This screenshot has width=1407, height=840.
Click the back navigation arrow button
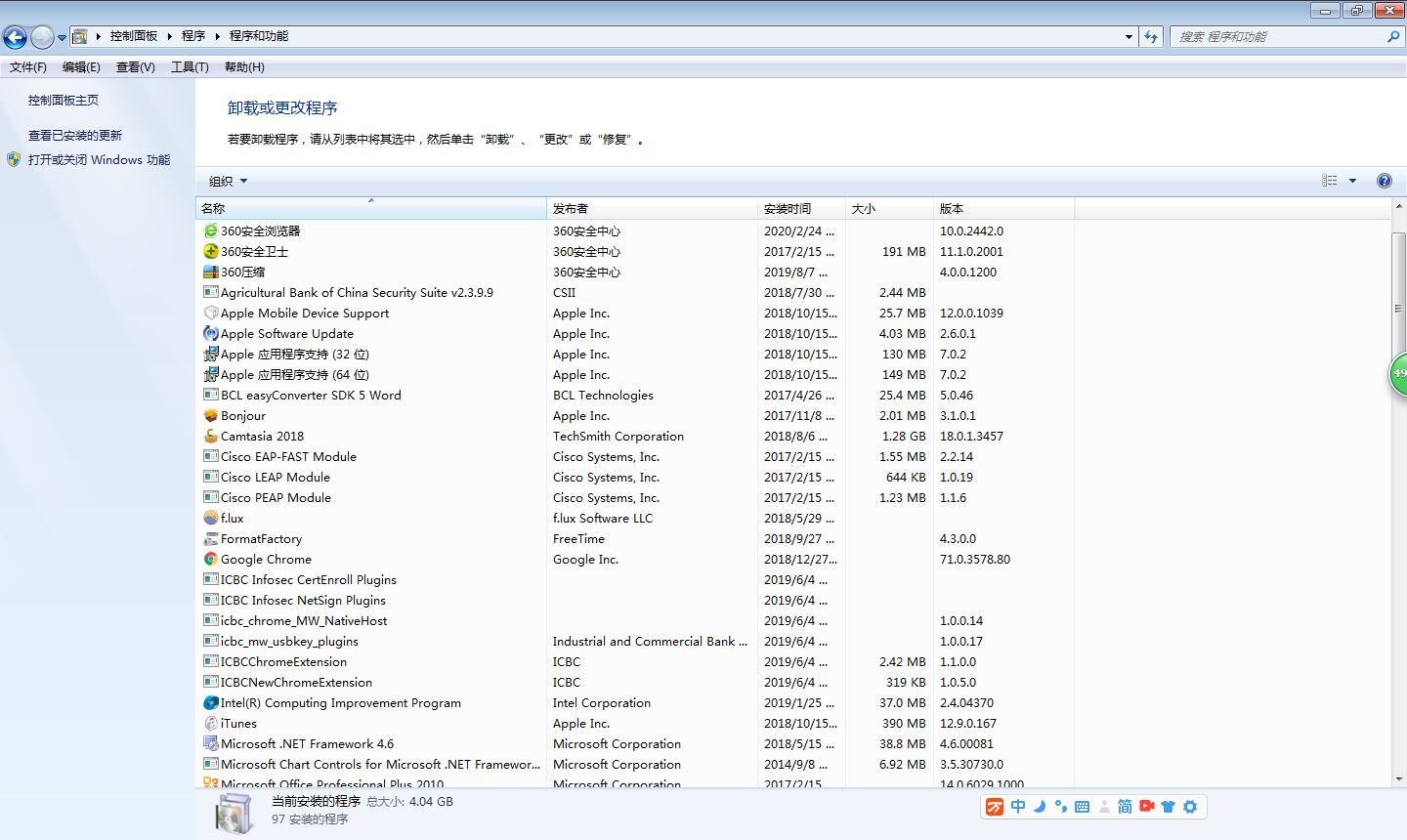[x=15, y=37]
